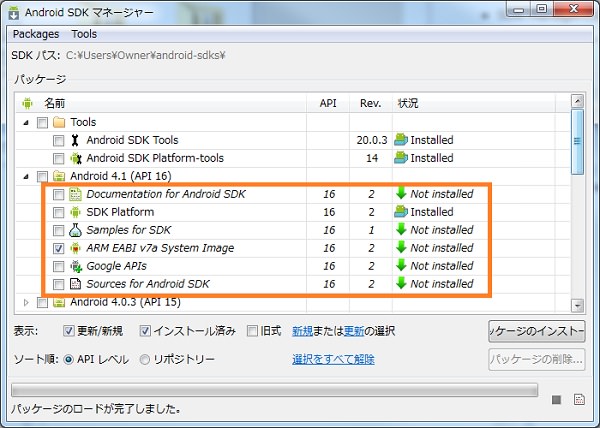Screen dimensions: 600x428
Task: Open the log window icon at bottom right
Action: (579, 400)
